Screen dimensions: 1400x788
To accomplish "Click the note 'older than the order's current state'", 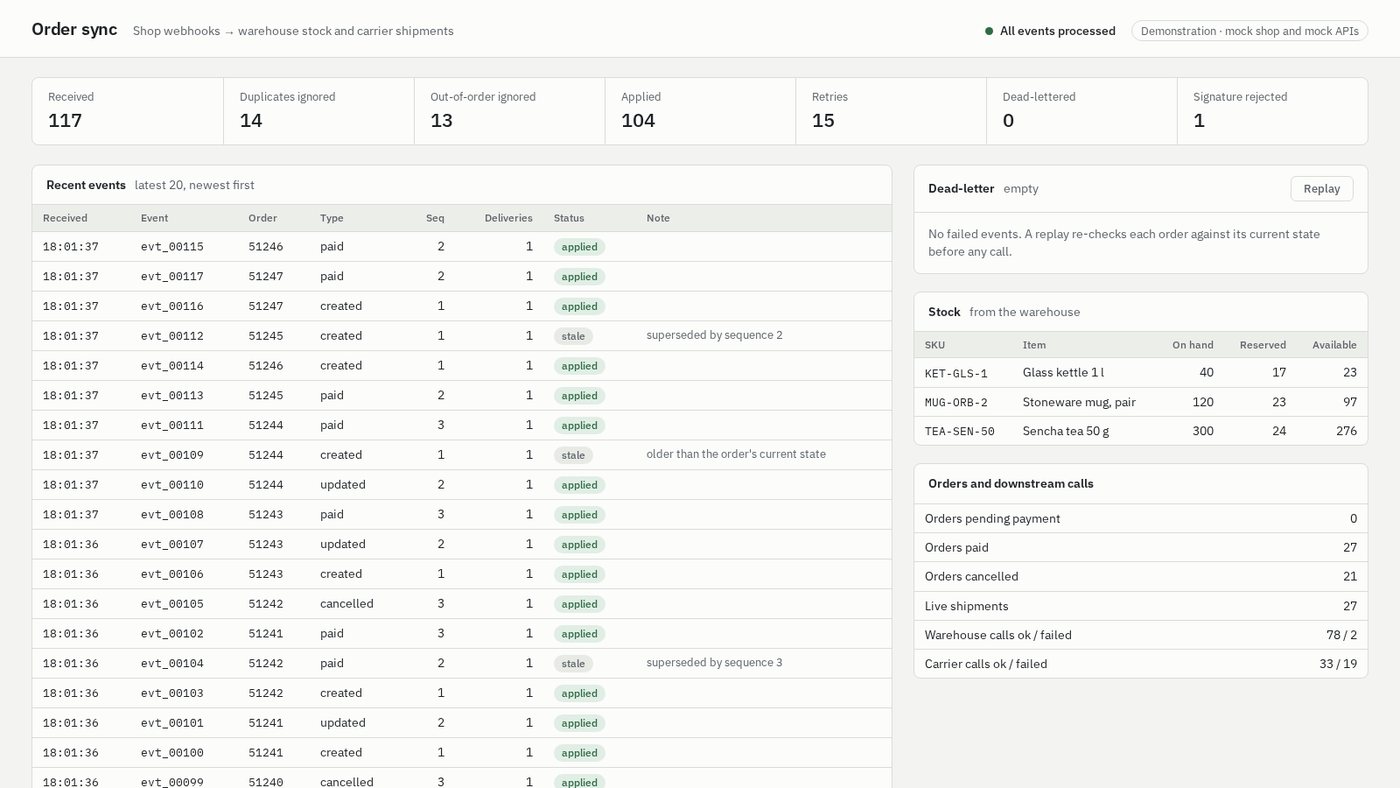I will coord(736,454).
